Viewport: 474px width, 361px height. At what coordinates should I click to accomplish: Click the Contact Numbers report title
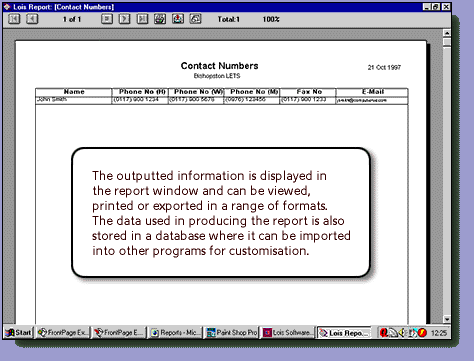click(219, 66)
